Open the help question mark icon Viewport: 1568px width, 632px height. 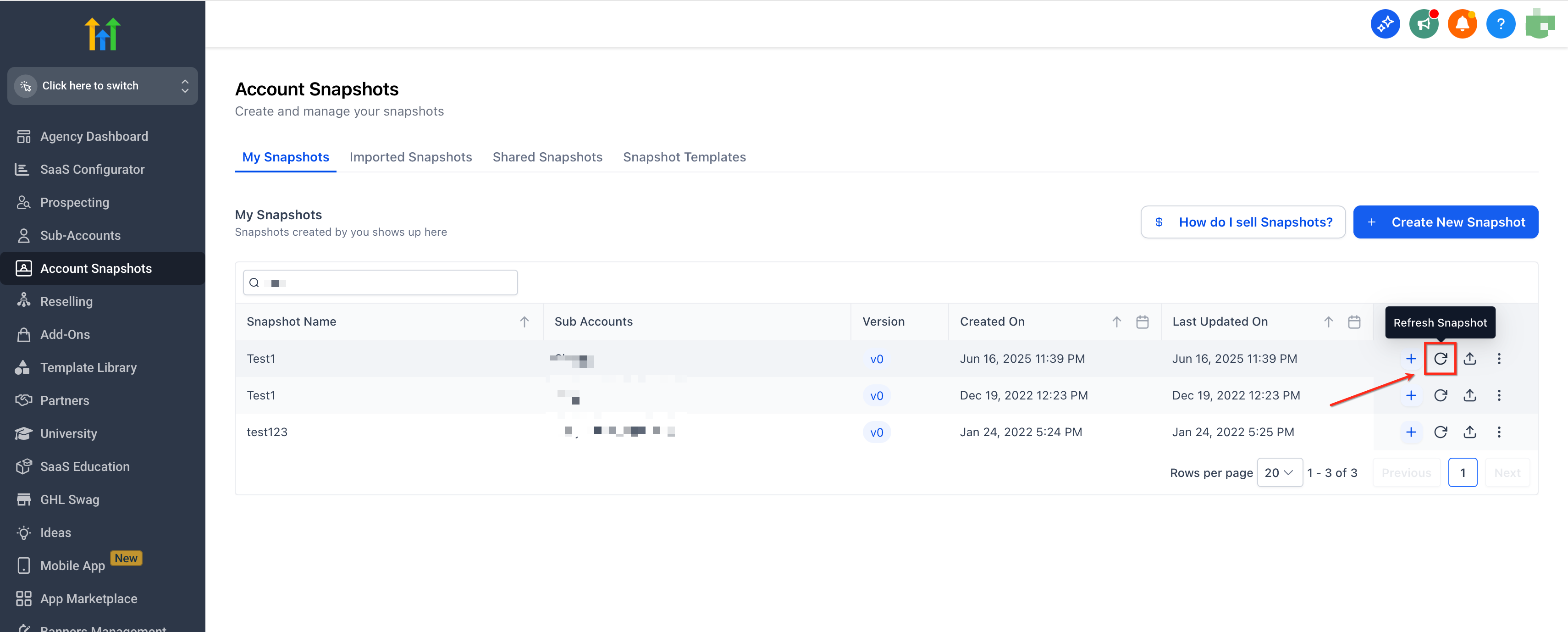click(1501, 24)
